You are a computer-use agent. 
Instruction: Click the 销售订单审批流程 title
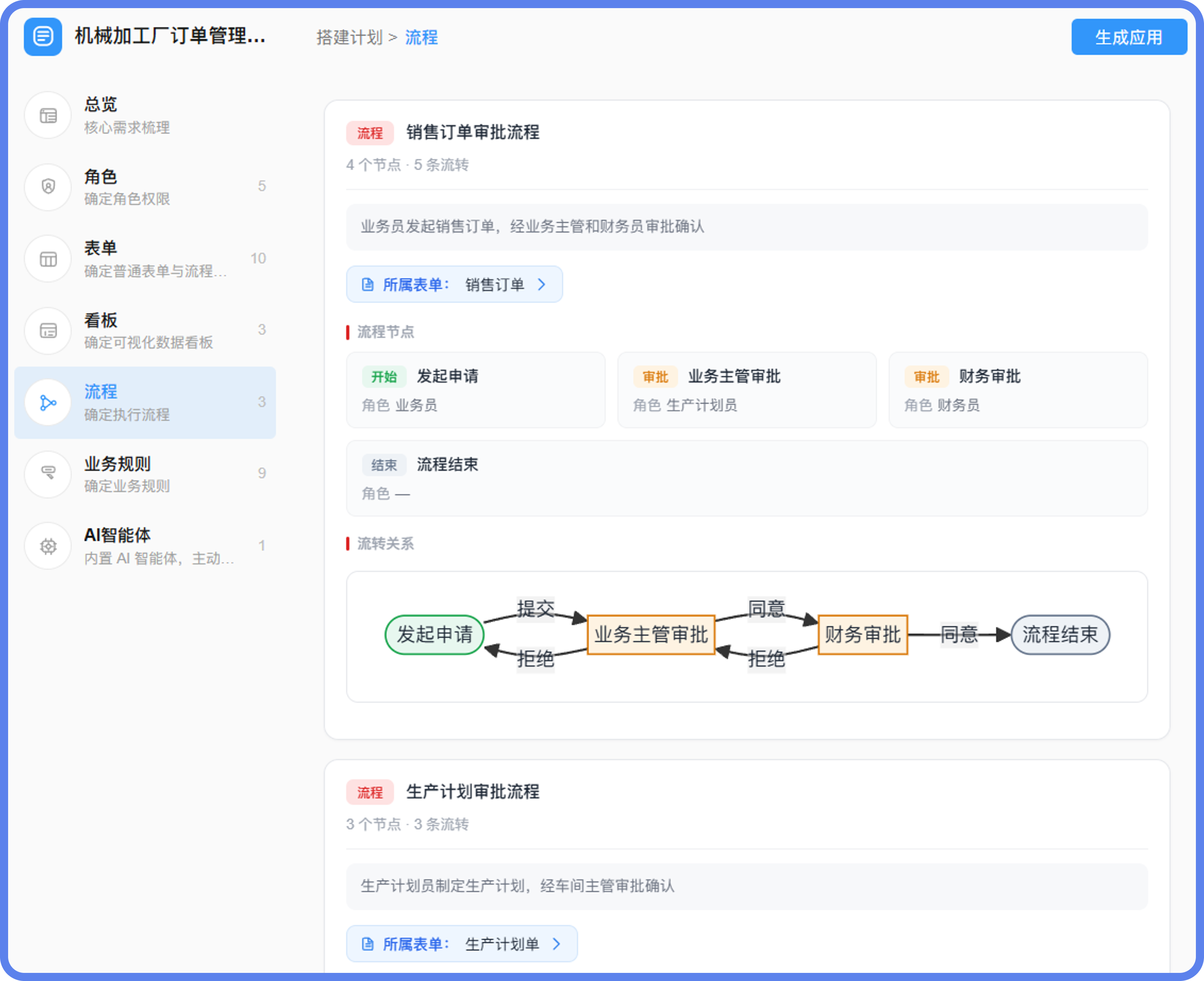473,132
